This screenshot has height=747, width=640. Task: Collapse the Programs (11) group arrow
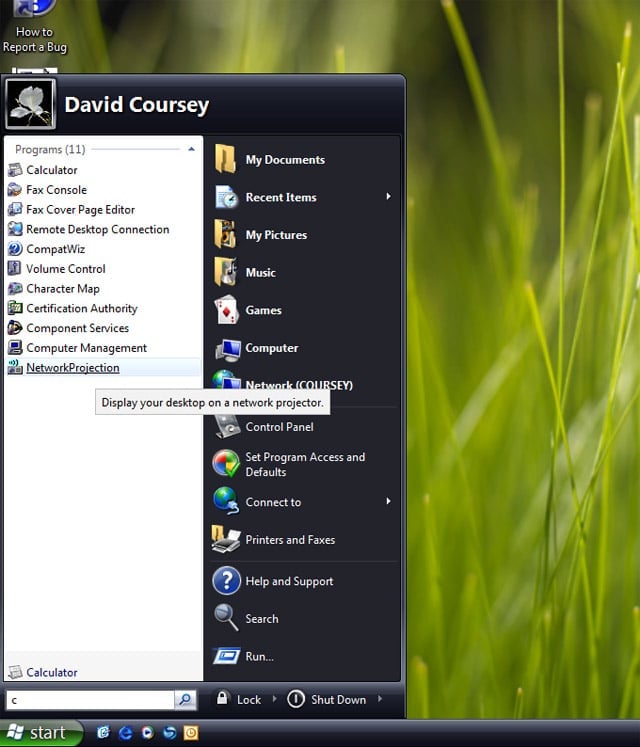[x=192, y=149]
